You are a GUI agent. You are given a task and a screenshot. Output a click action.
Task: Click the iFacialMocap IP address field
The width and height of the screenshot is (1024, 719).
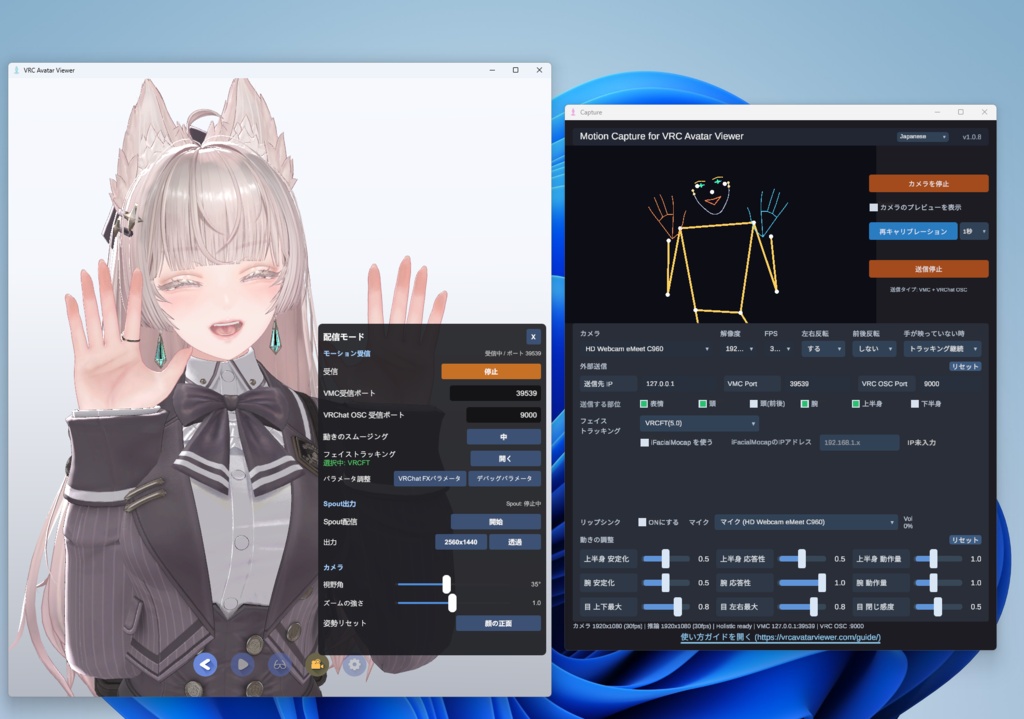point(859,443)
